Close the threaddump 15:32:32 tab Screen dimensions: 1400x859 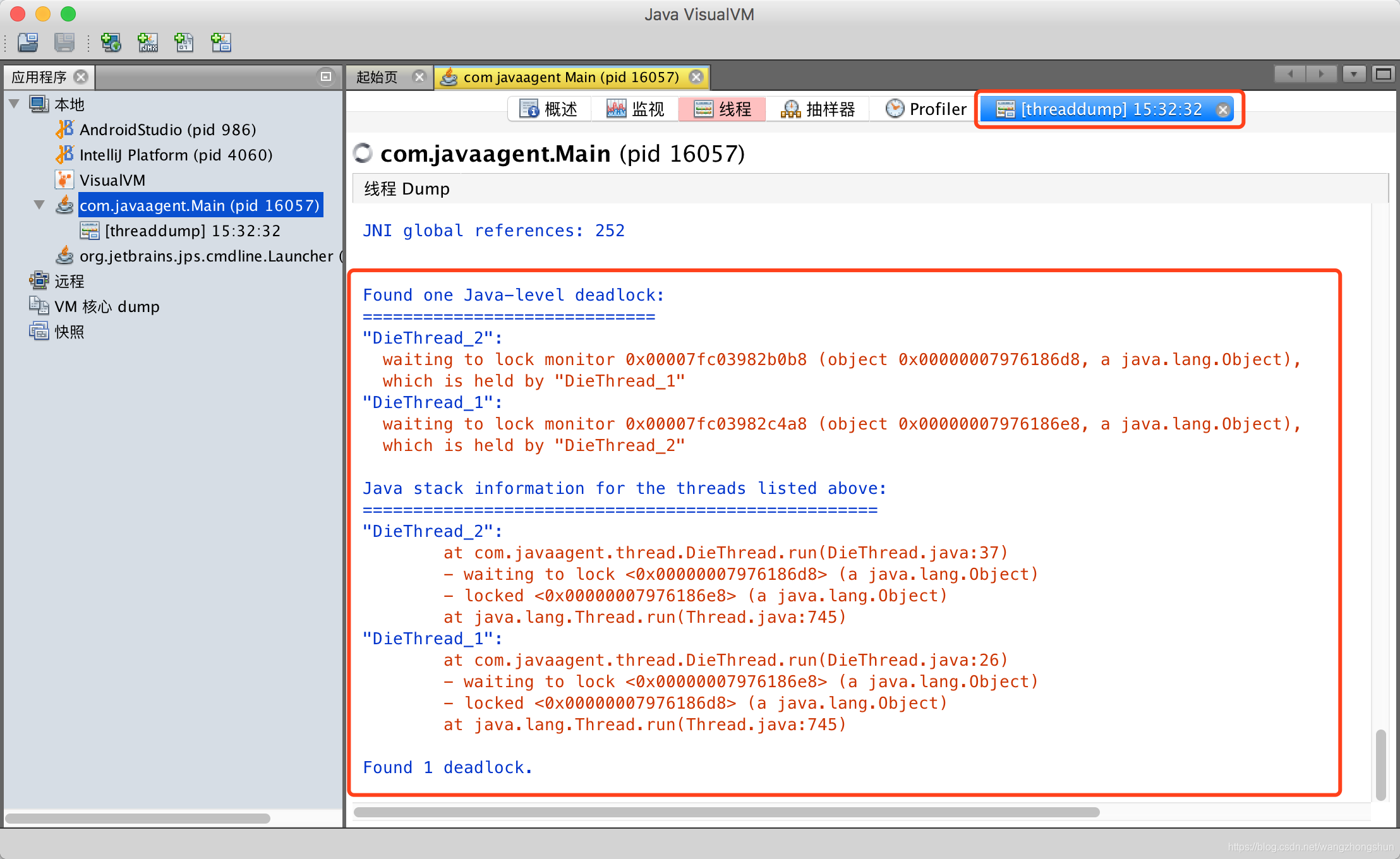tap(1223, 110)
